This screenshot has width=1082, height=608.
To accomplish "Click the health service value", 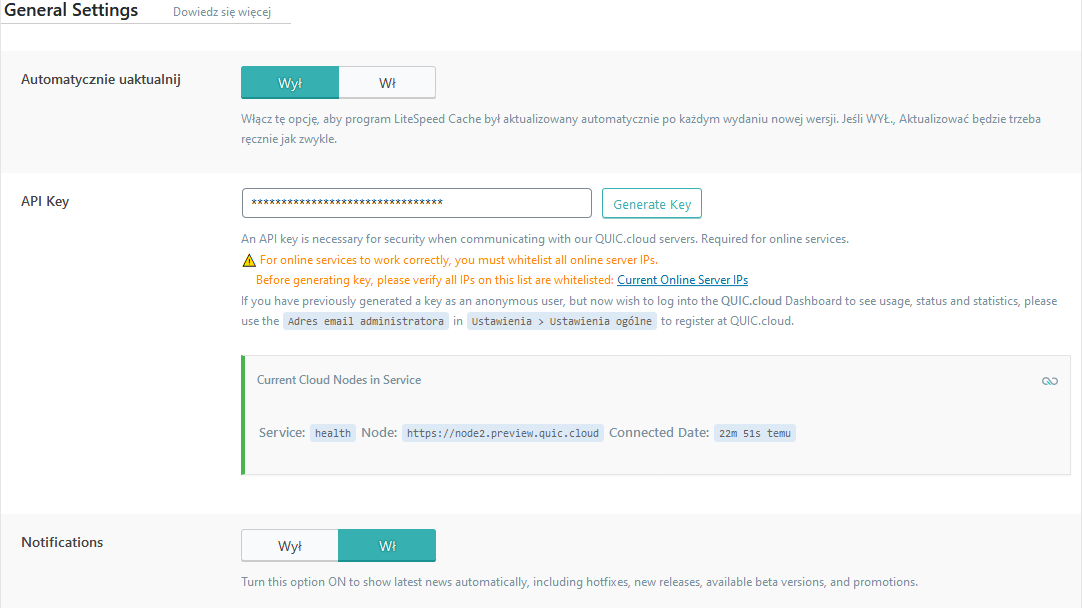I will pyautogui.click(x=333, y=433).
